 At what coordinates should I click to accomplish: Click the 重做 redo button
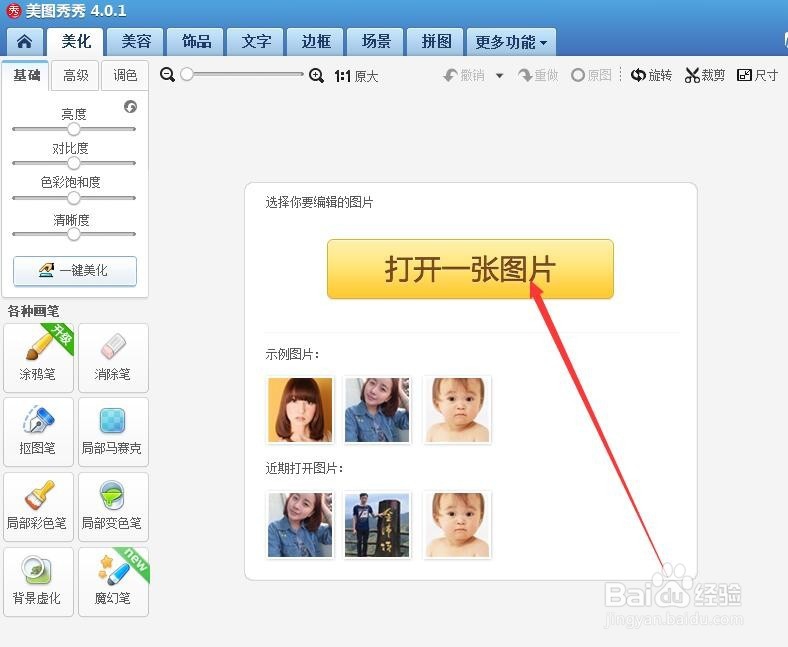pos(538,75)
